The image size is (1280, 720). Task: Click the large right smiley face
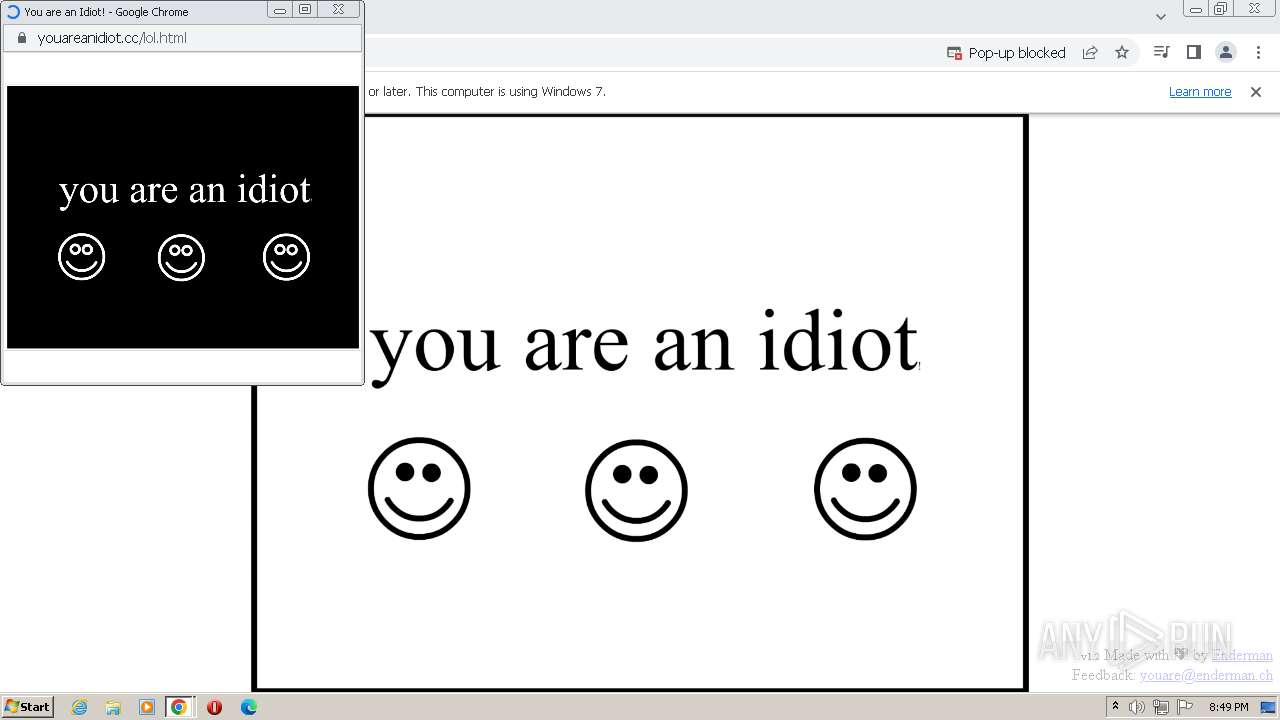(x=865, y=489)
